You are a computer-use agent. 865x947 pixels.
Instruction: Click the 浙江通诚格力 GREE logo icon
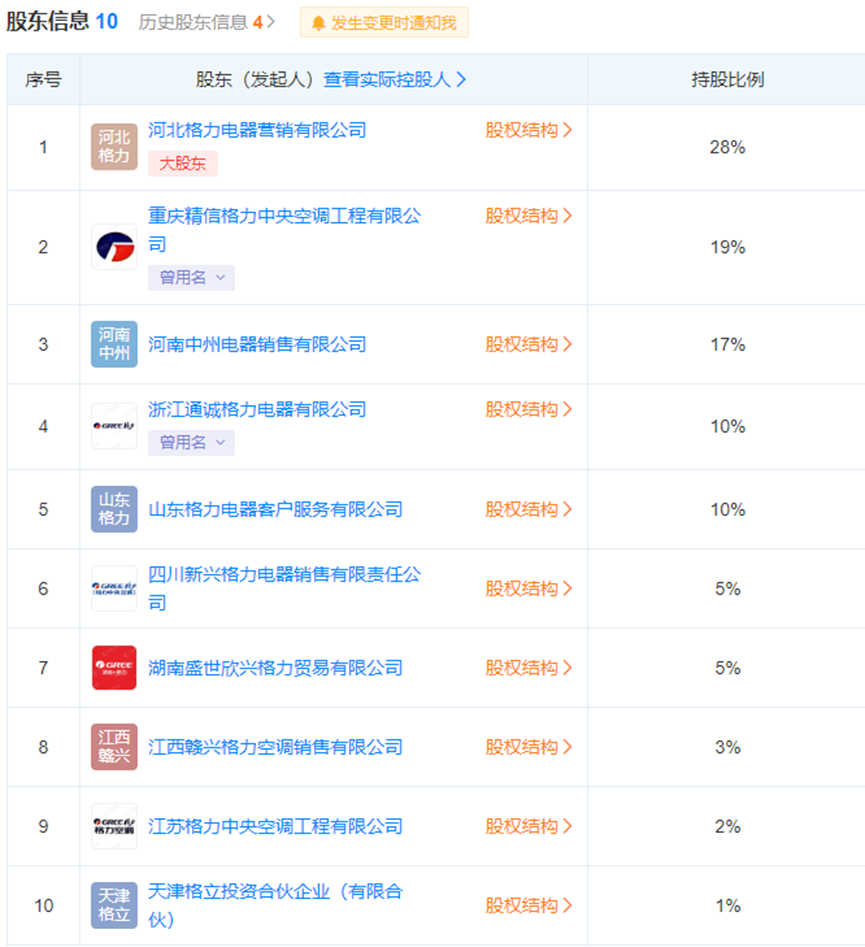114,426
